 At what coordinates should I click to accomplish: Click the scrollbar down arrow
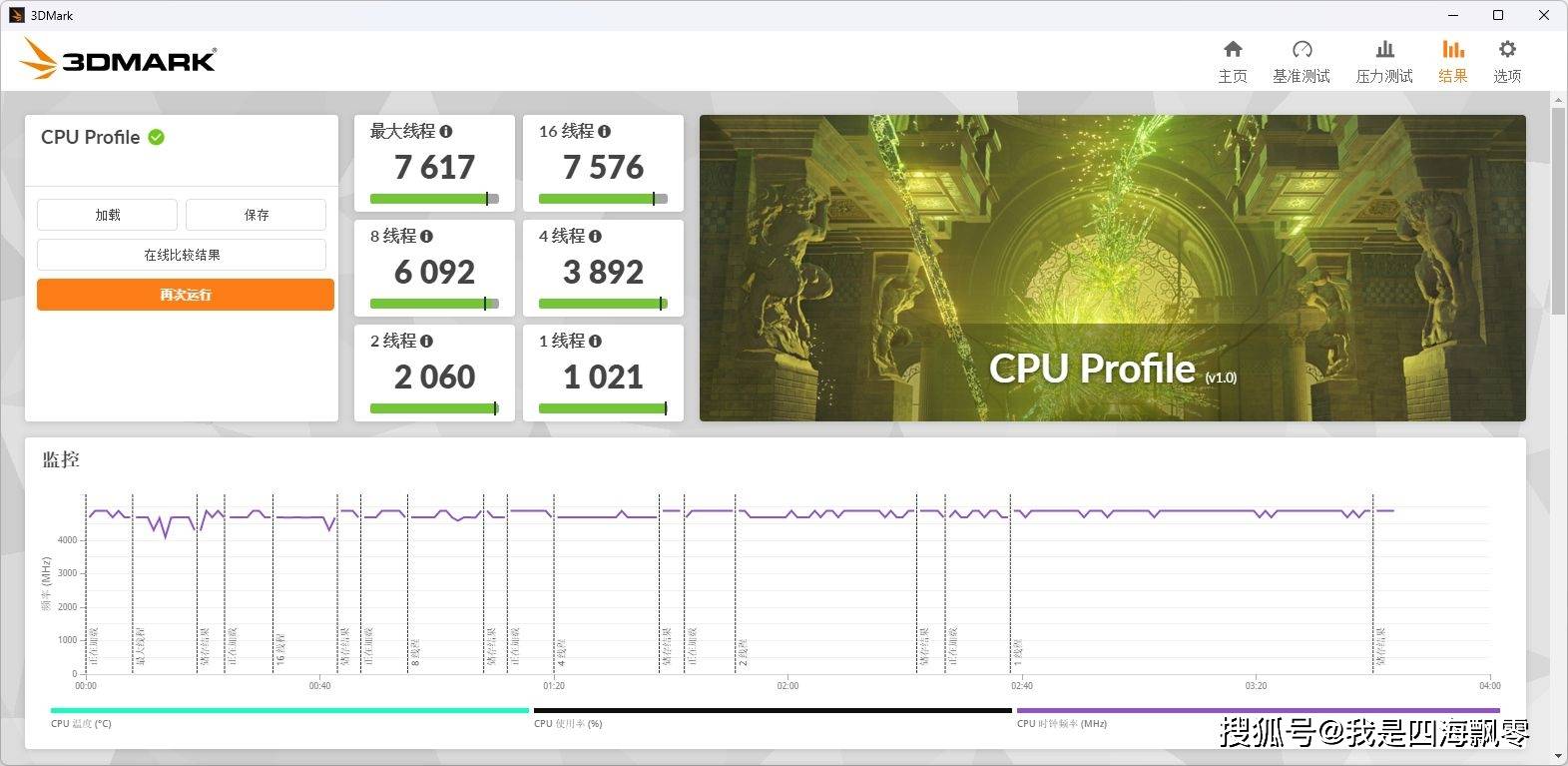1559,758
